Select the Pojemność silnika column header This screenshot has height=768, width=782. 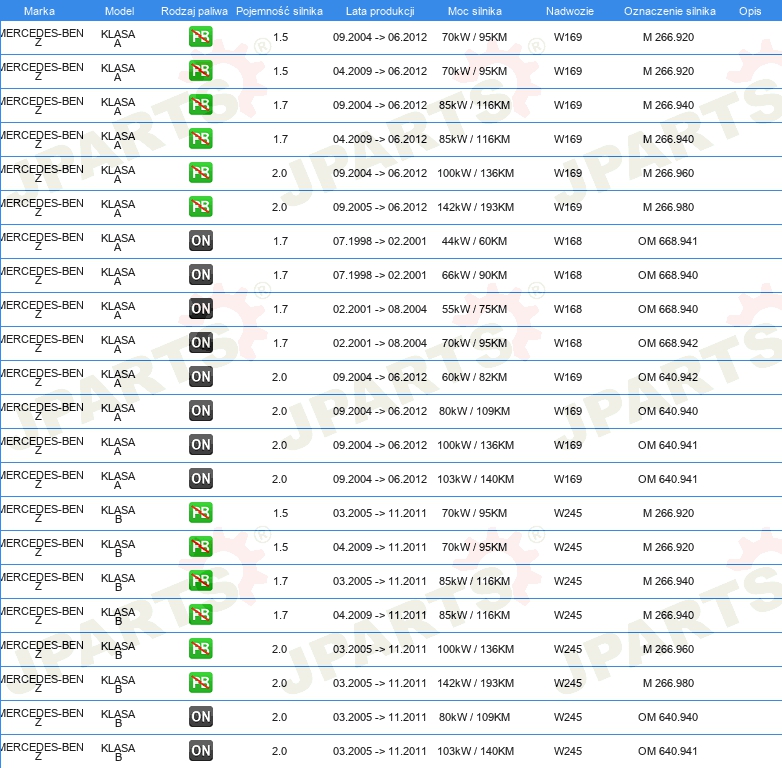[x=279, y=11]
